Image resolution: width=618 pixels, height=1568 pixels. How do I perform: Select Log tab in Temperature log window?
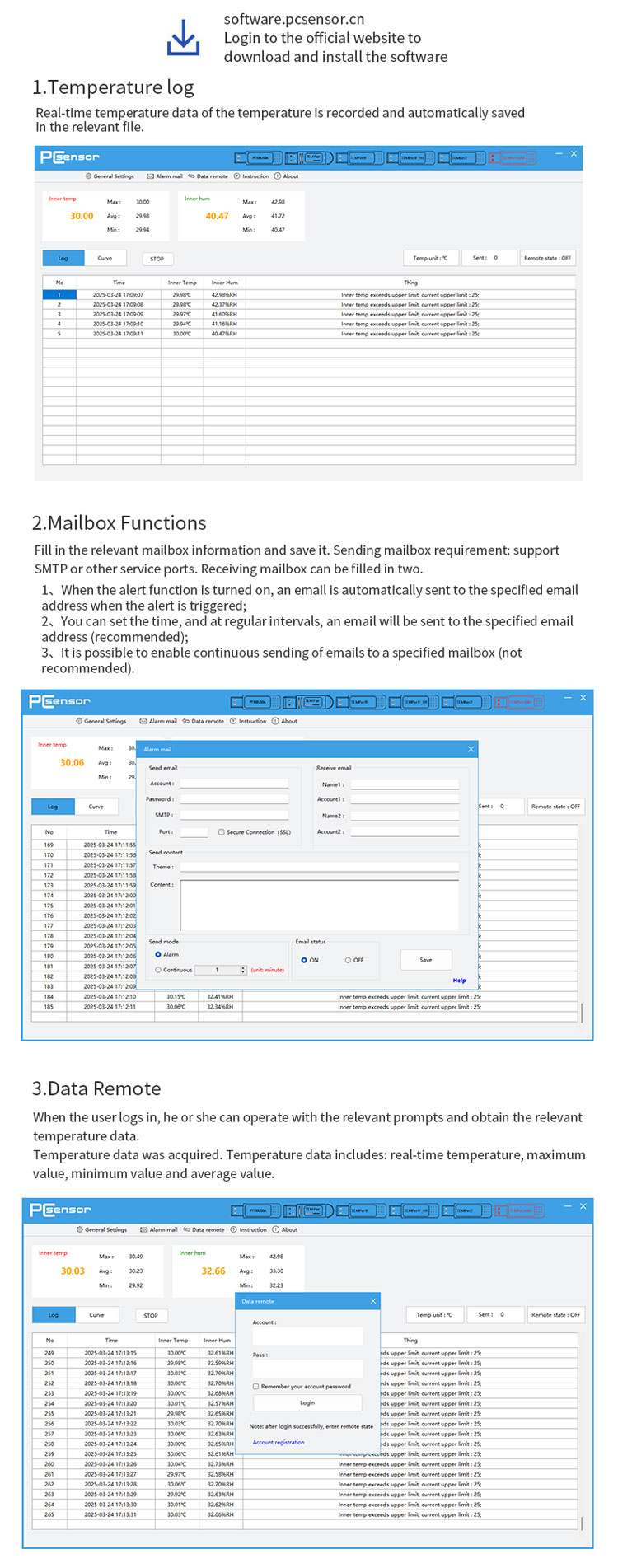click(x=63, y=258)
